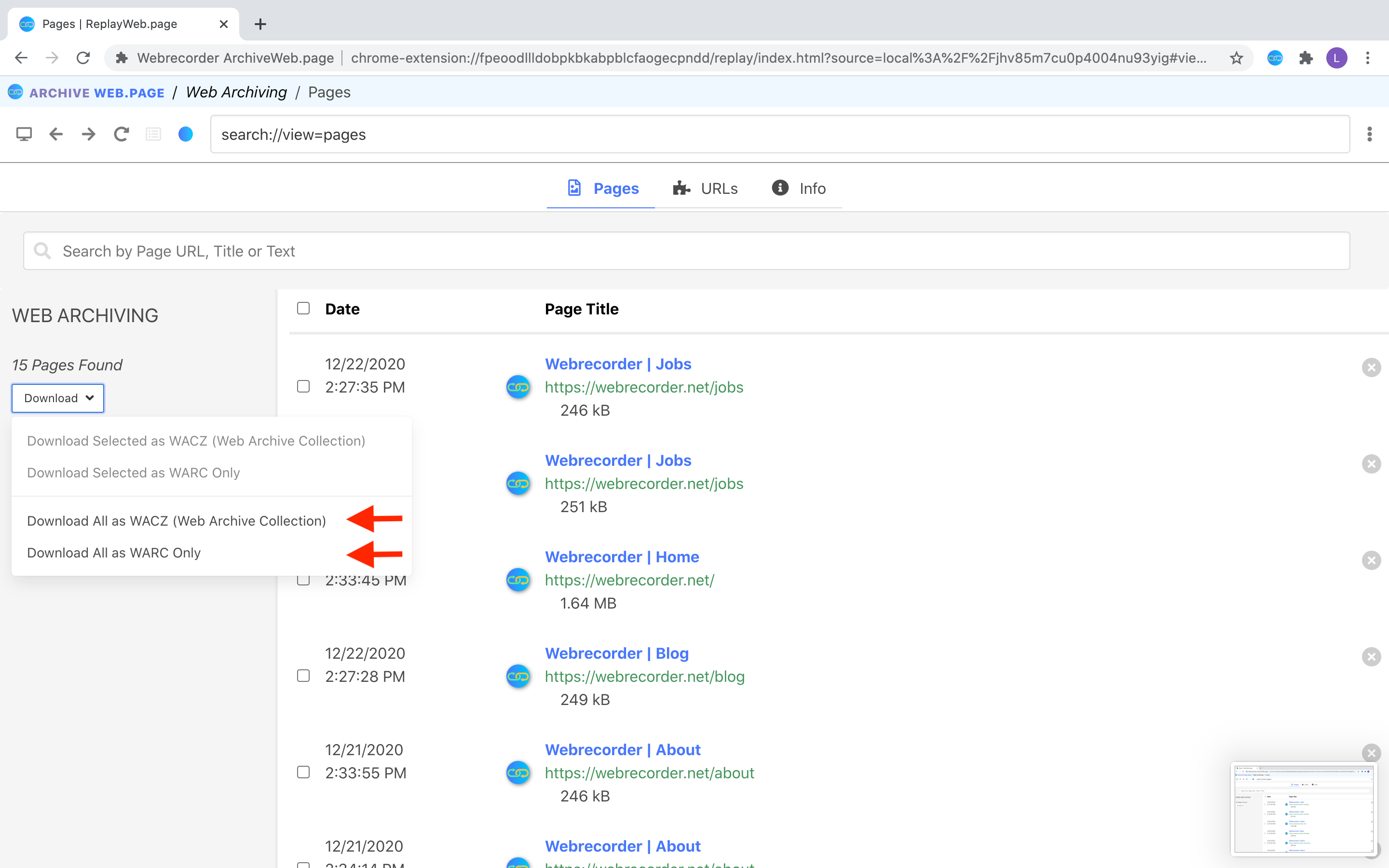Open the Chrome profile avatar L
The width and height of the screenshot is (1389, 868).
1337,58
